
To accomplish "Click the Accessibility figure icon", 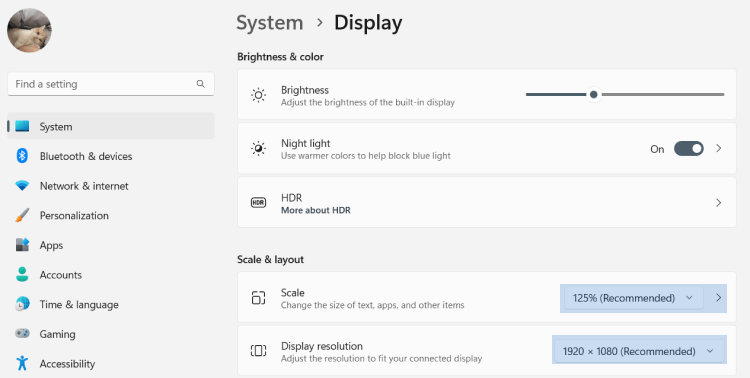I will pyautogui.click(x=22, y=363).
